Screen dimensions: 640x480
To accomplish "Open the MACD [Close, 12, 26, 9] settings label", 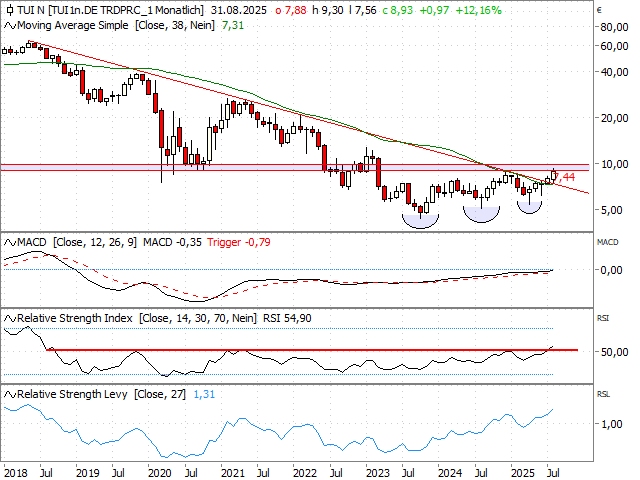I will [x=77, y=242].
